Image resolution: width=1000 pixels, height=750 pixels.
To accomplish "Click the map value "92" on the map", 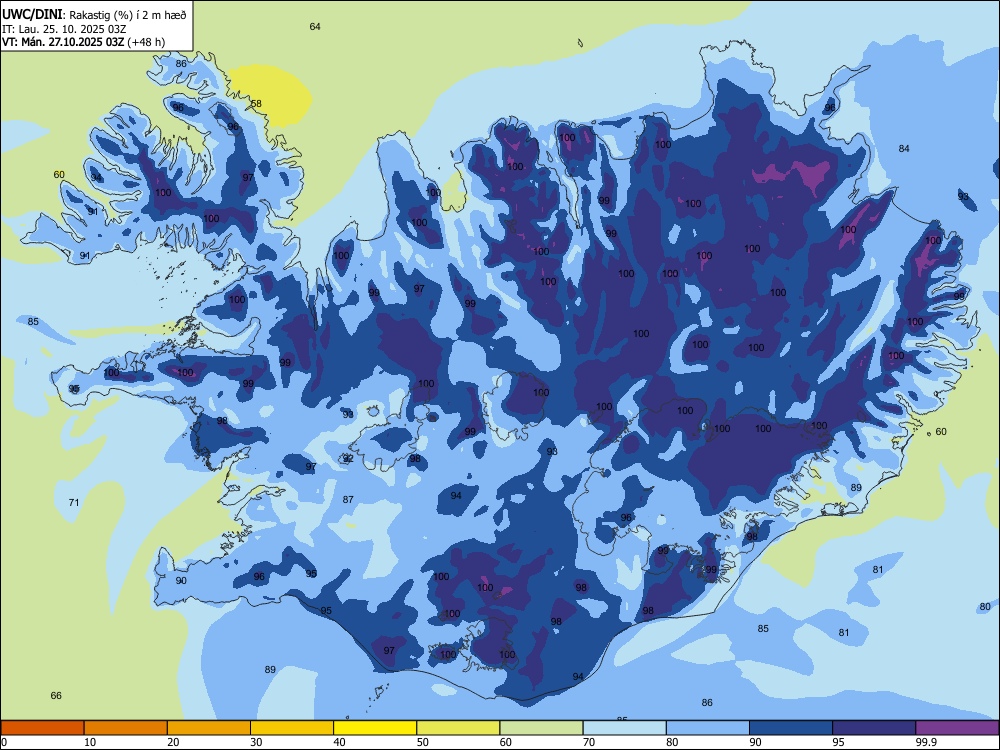I will pyautogui.click(x=348, y=459).
